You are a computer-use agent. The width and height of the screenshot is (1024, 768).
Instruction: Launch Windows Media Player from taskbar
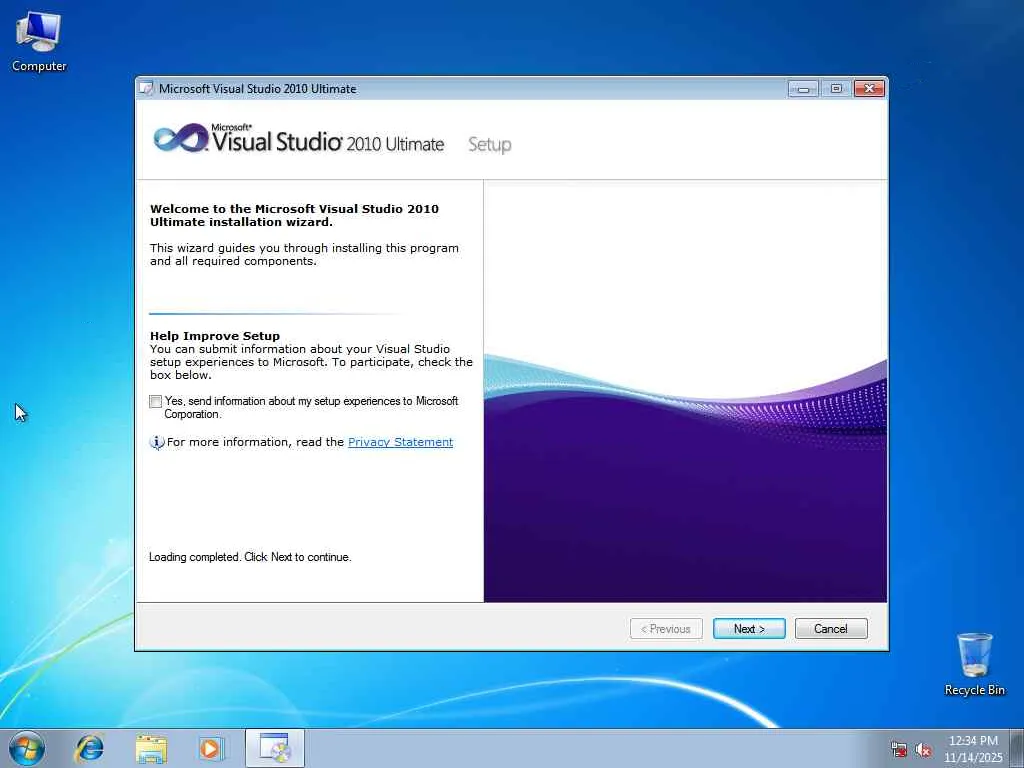[x=211, y=748]
